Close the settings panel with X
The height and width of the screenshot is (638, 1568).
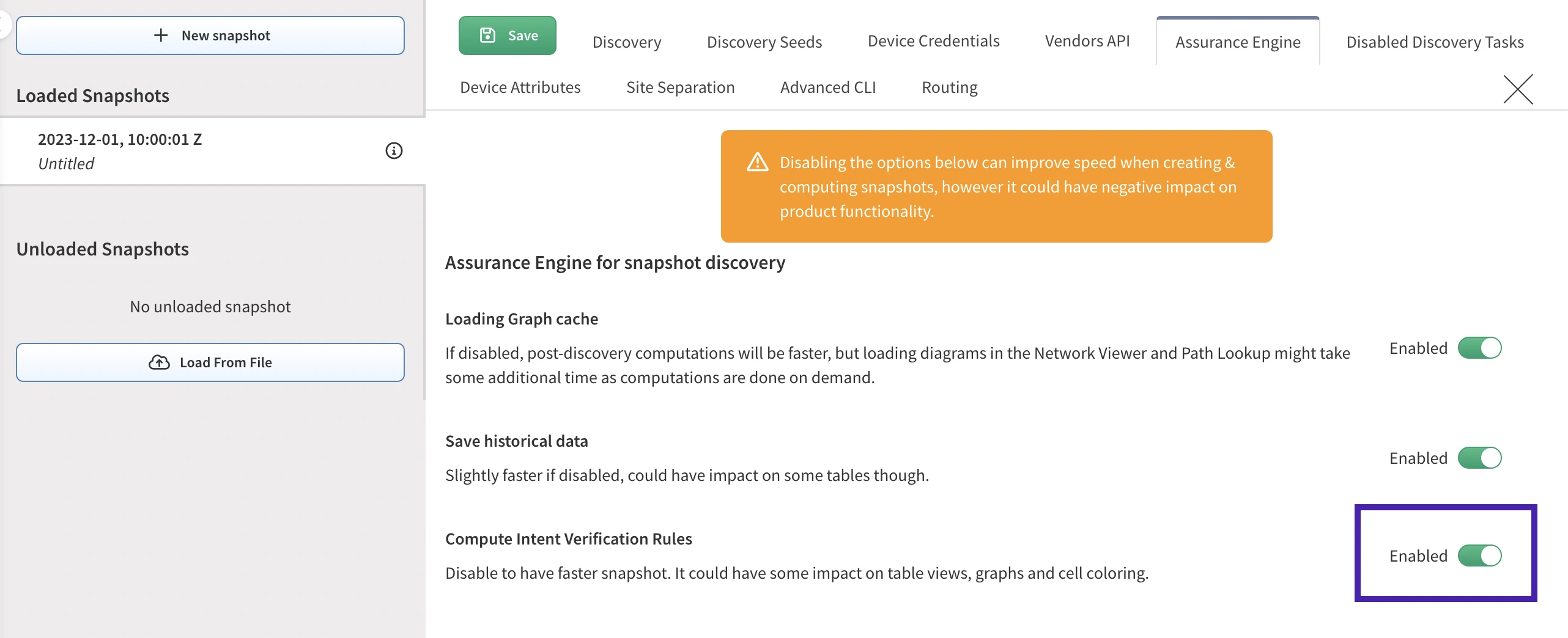1518,90
